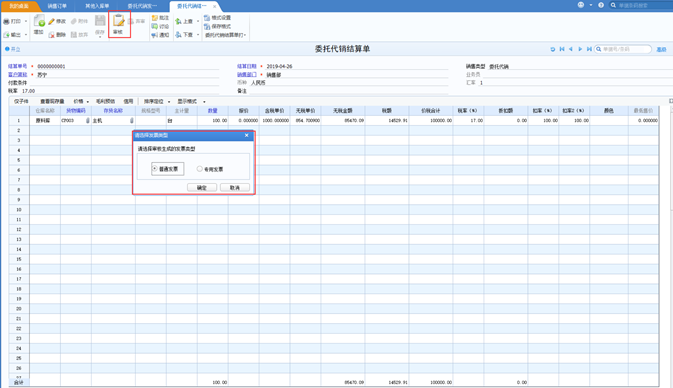
Task: Switch to the 我的桌面 tab
Action: 19,6
